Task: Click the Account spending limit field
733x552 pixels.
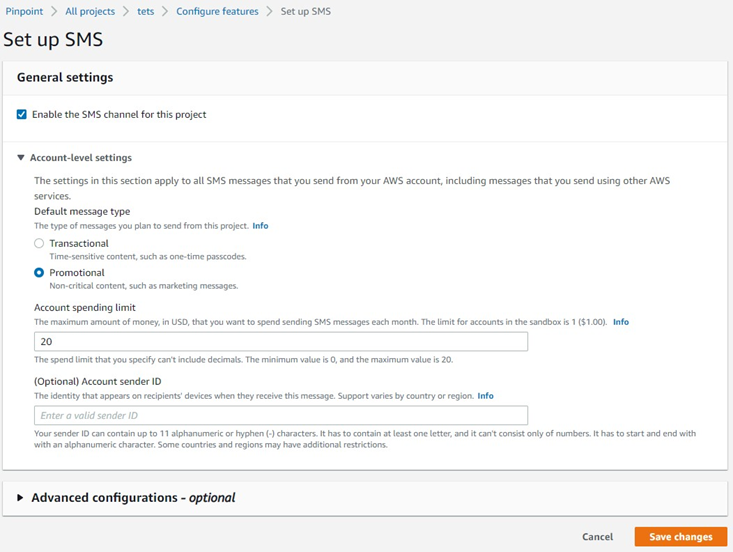Action: (281, 342)
